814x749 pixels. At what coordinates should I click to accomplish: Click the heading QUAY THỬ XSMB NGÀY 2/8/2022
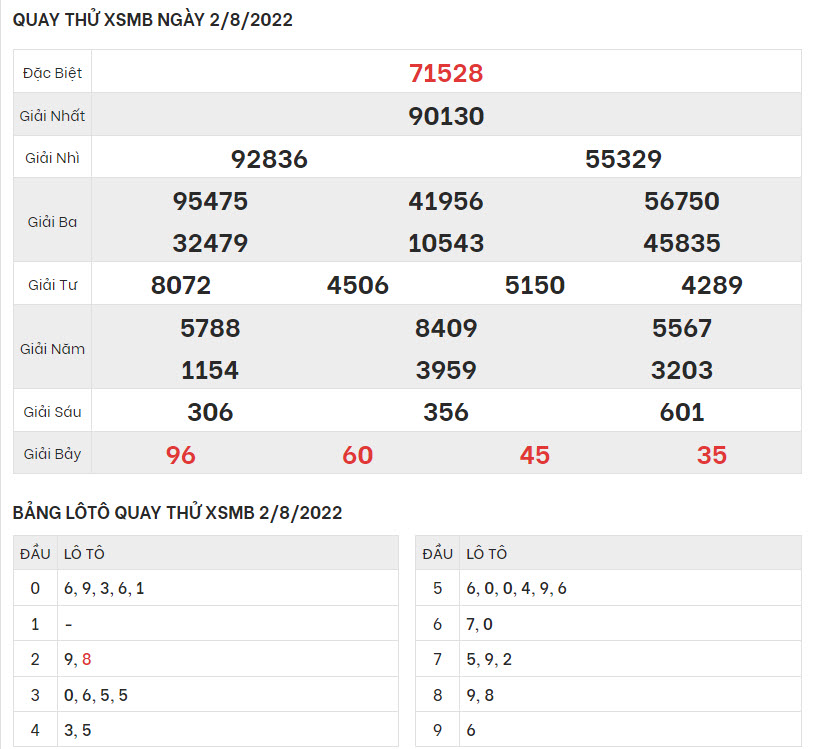tap(153, 20)
